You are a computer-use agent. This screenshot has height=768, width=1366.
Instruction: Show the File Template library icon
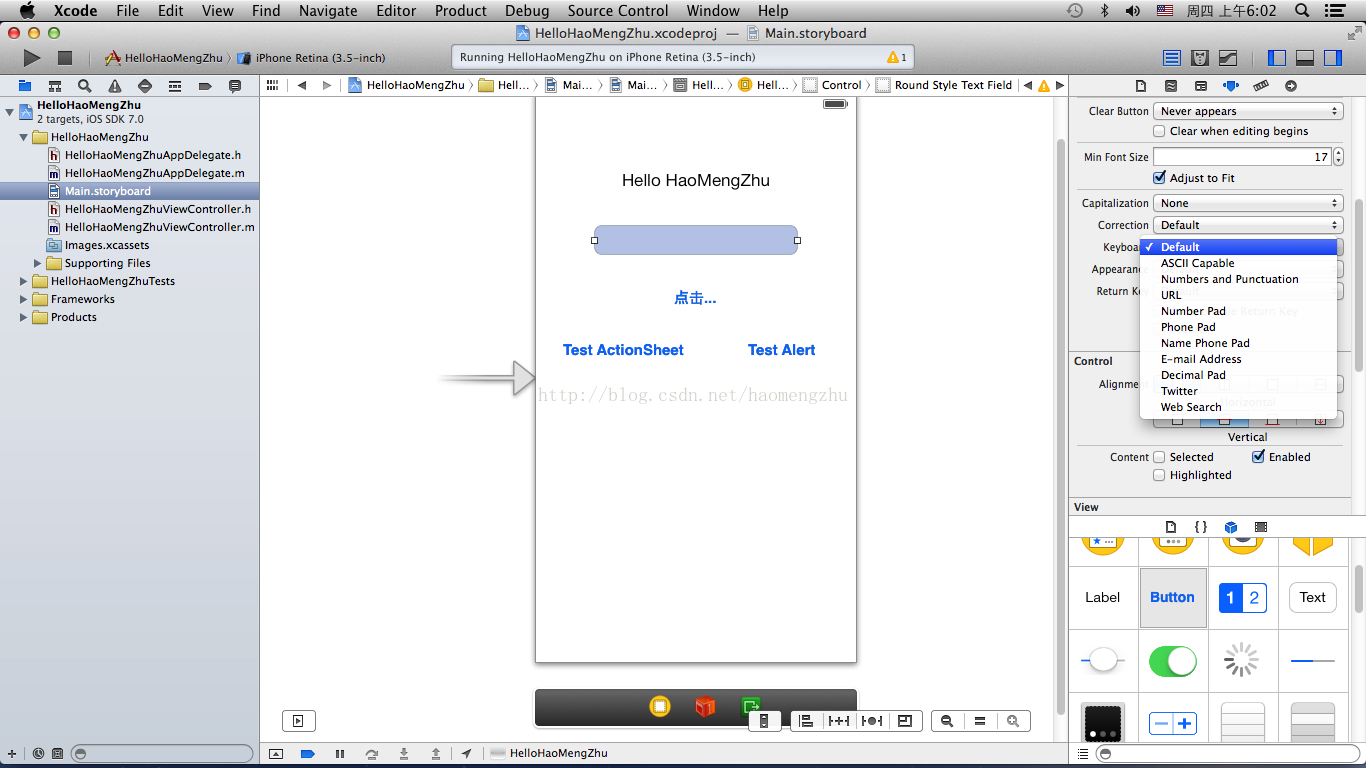(1171, 527)
